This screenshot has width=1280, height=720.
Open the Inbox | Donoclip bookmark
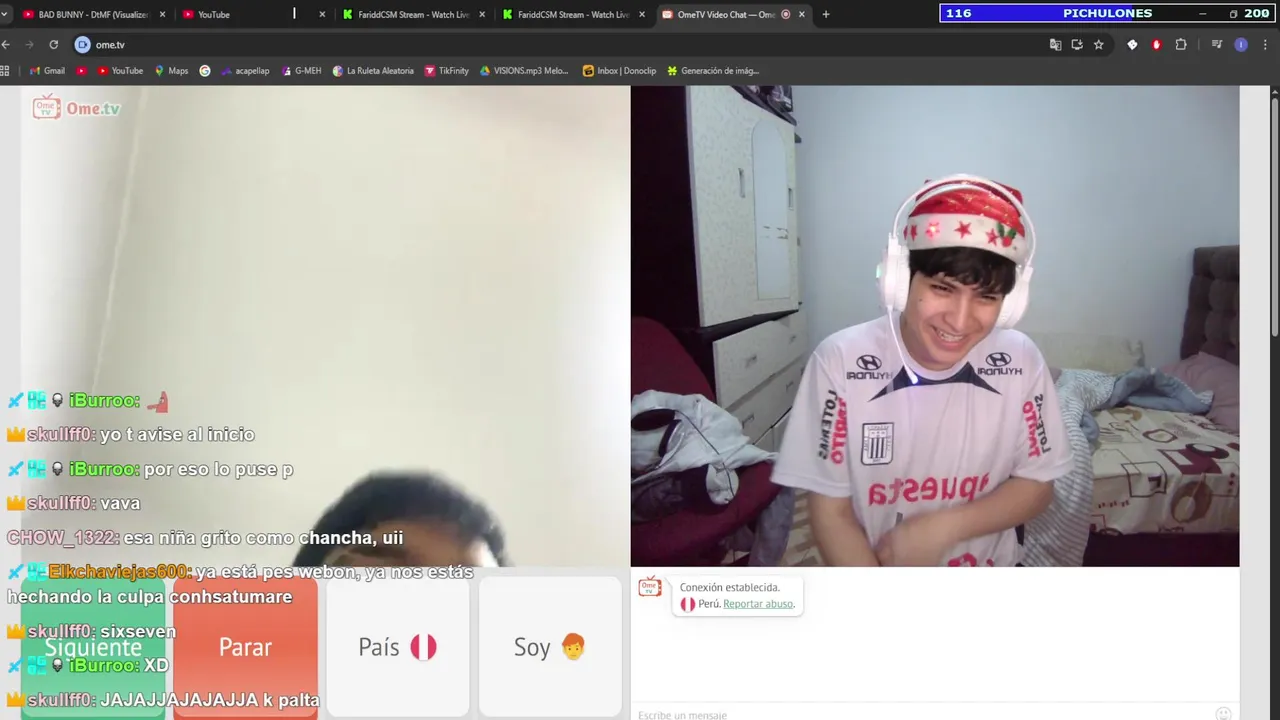[x=620, y=71]
